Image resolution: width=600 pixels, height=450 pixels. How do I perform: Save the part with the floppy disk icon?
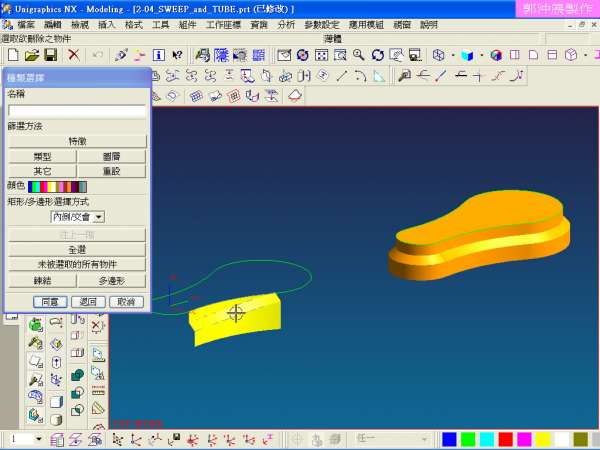(x=51, y=55)
